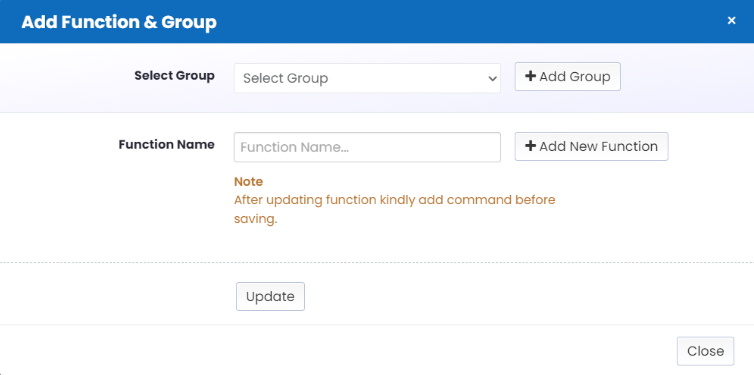Click the Add Group button

click(x=567, y=76)
